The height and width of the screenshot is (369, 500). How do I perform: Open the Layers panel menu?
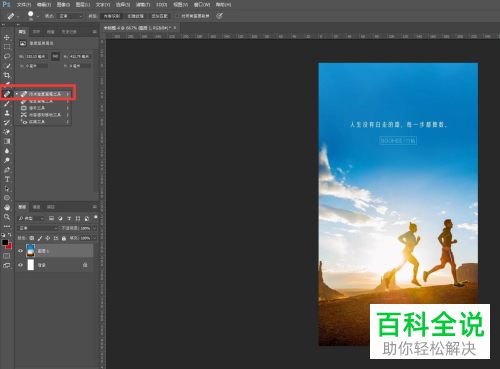point(94,207)
